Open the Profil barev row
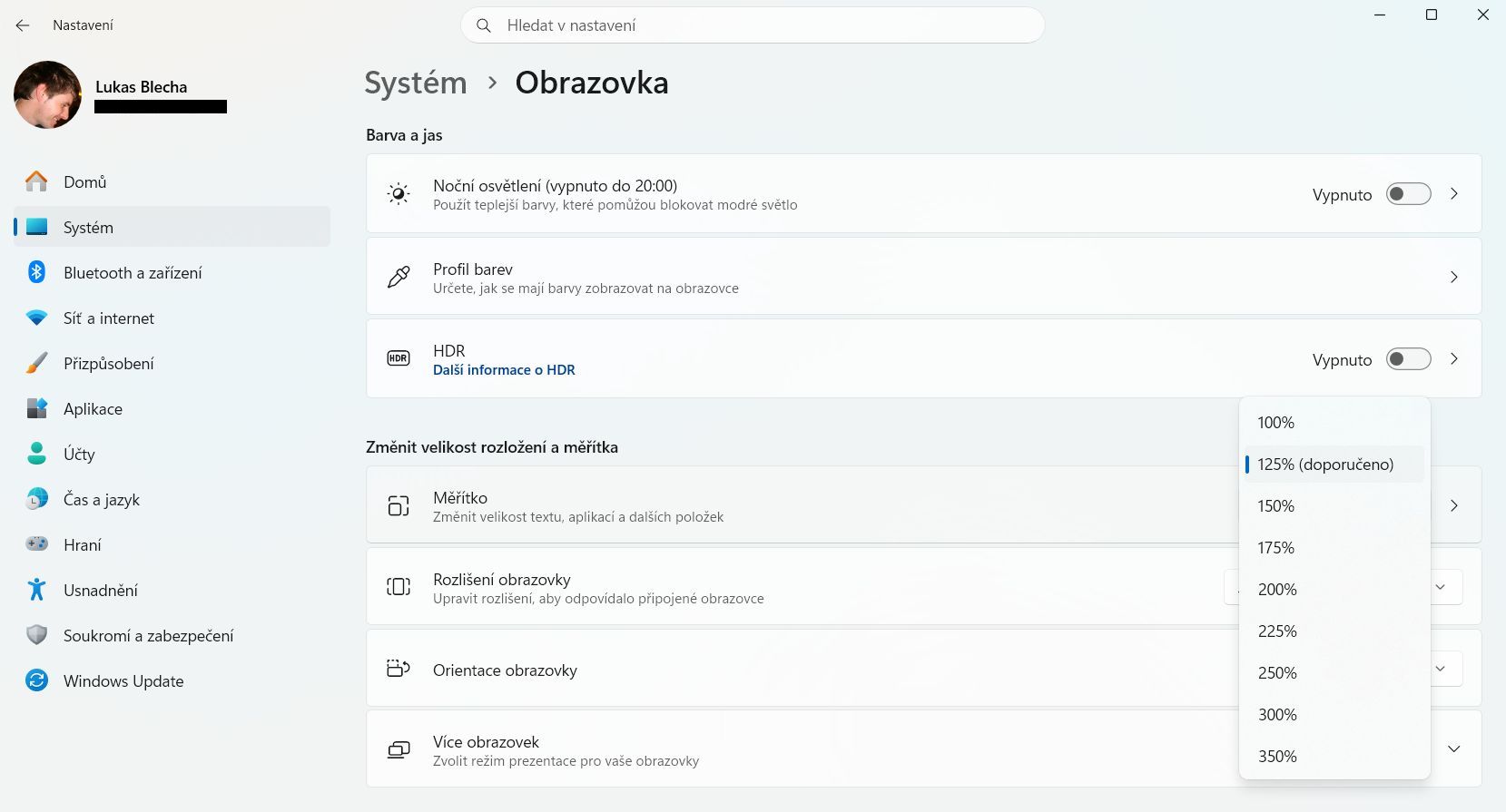 [923, 277]
